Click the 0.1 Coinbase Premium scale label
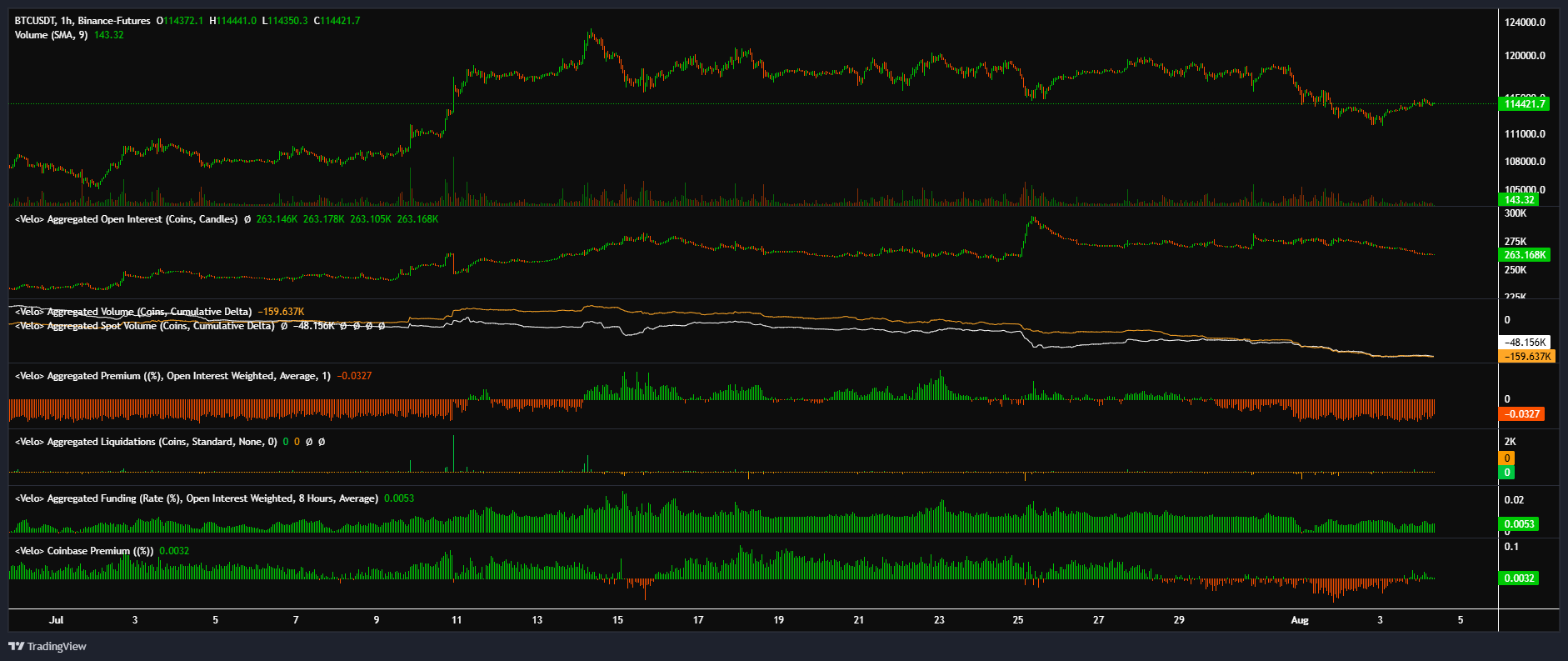 click(x=1511, y=547)
